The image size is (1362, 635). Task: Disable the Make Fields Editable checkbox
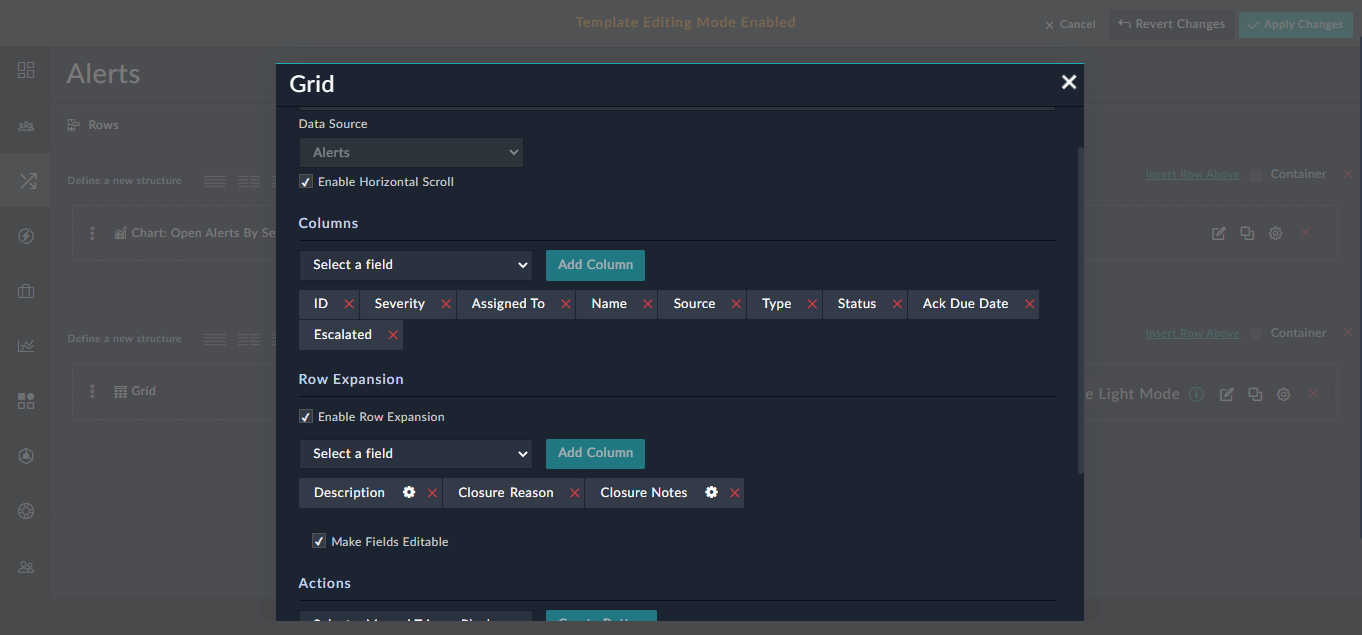(x=319, y=541)
